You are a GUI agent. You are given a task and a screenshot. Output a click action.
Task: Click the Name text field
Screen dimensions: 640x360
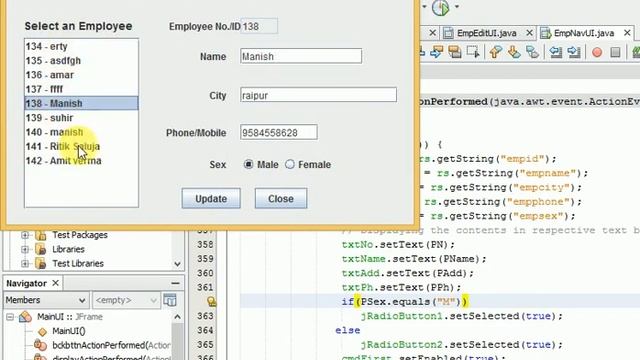coord(301,56)
